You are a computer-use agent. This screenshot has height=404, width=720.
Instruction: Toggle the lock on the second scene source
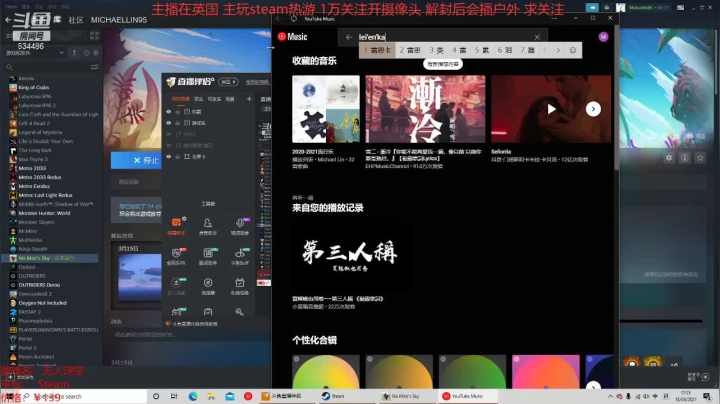[x=178, y=123]
